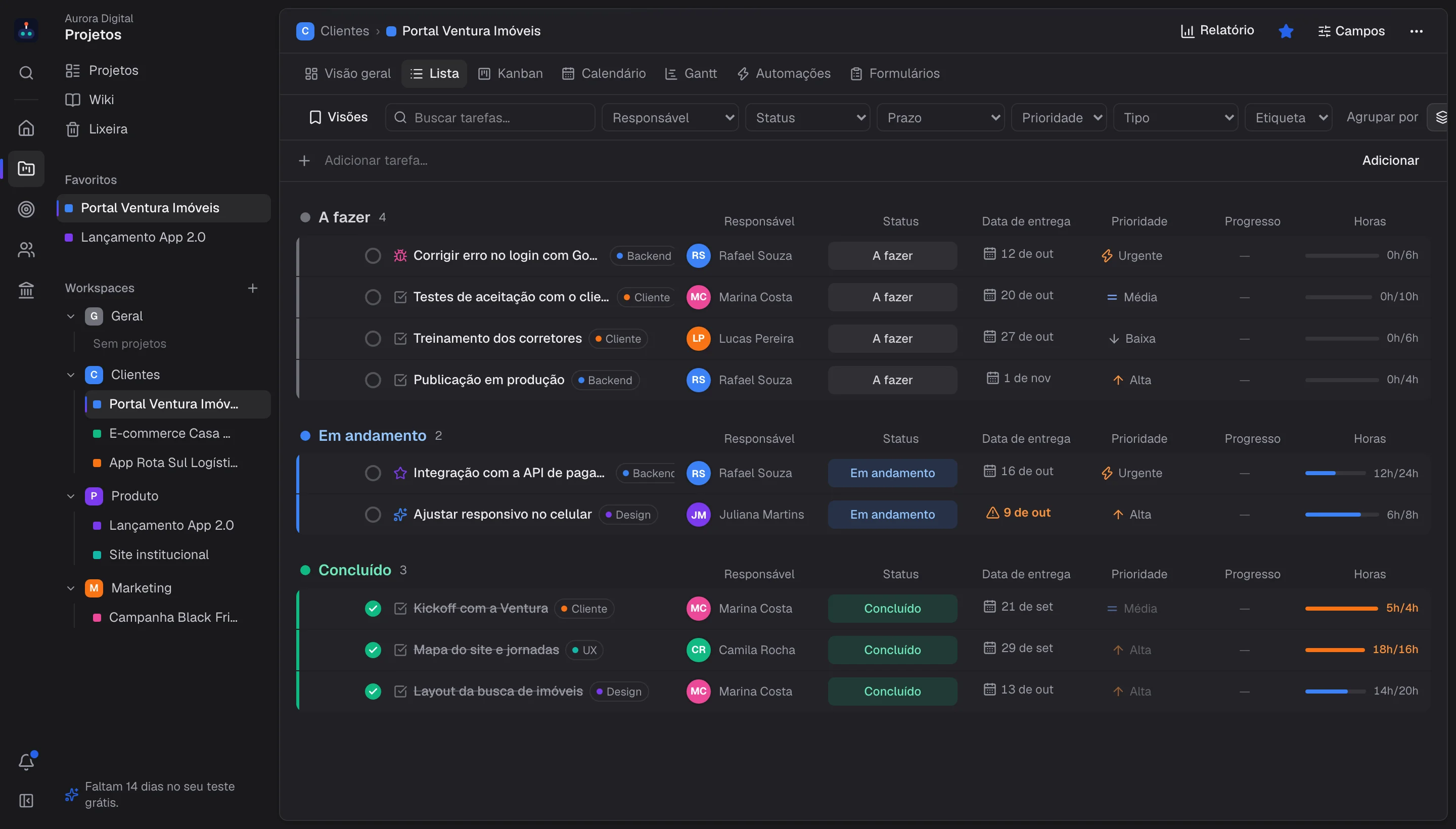Viewport: 1456px width, 829px height.
Task: Click the home icon in left rail
Action: pyautogui.click(x=26, y=128)
